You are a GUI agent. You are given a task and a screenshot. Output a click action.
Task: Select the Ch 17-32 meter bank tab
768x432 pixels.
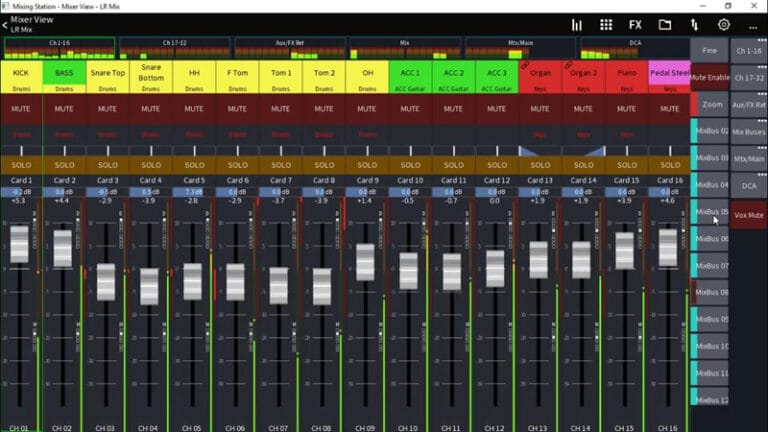[x=174, y=48]
